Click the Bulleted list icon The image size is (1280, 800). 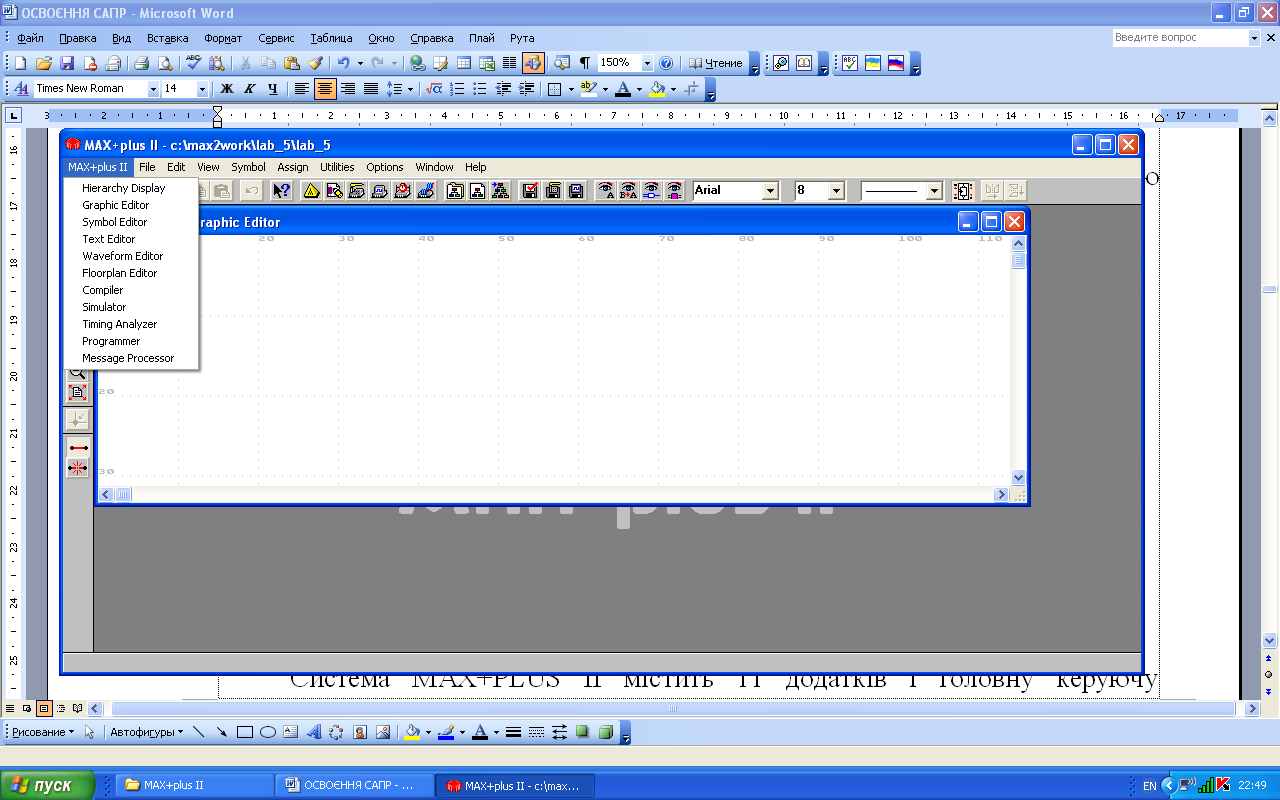click(x=480, y=89)
